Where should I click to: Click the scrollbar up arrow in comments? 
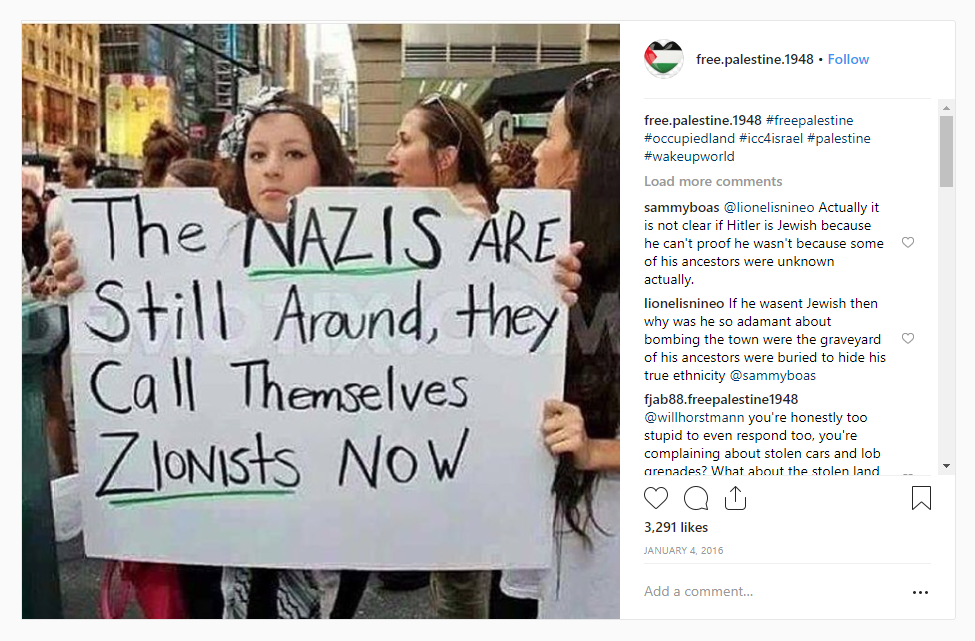[946, 108]
